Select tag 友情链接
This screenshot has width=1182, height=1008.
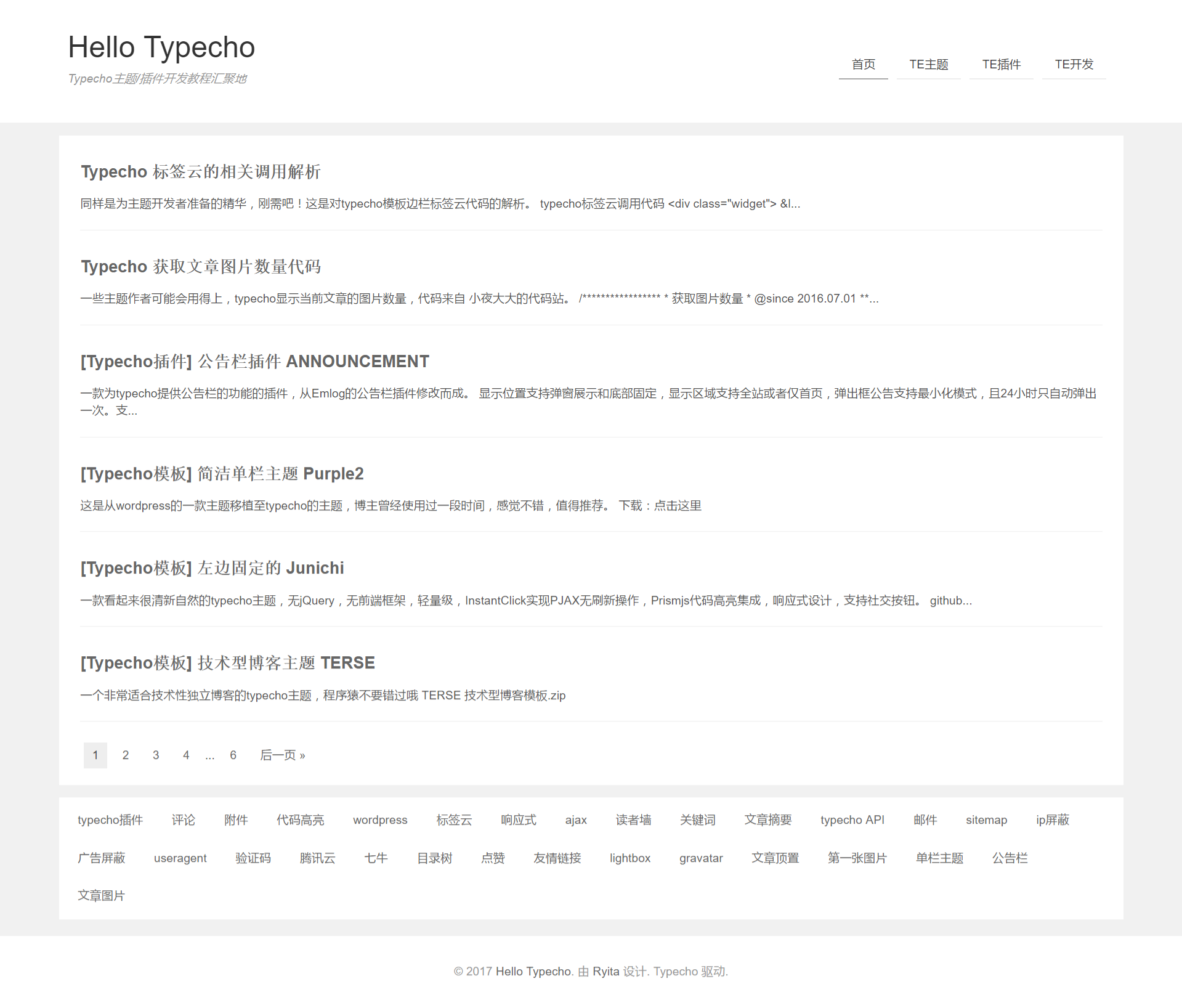[x=557, y=858]
